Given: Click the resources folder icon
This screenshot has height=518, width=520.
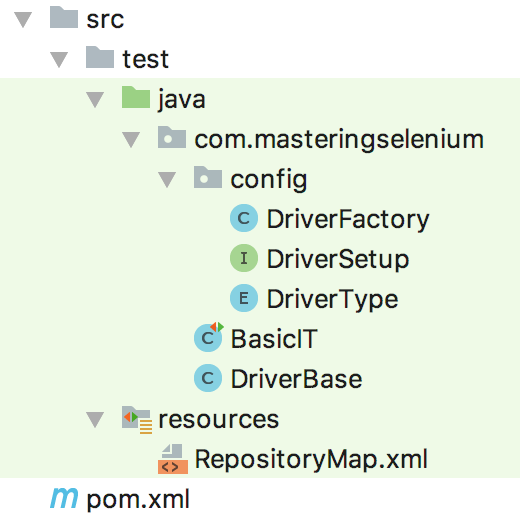Looking at the screenshot, I should click(x=137, y=420).
